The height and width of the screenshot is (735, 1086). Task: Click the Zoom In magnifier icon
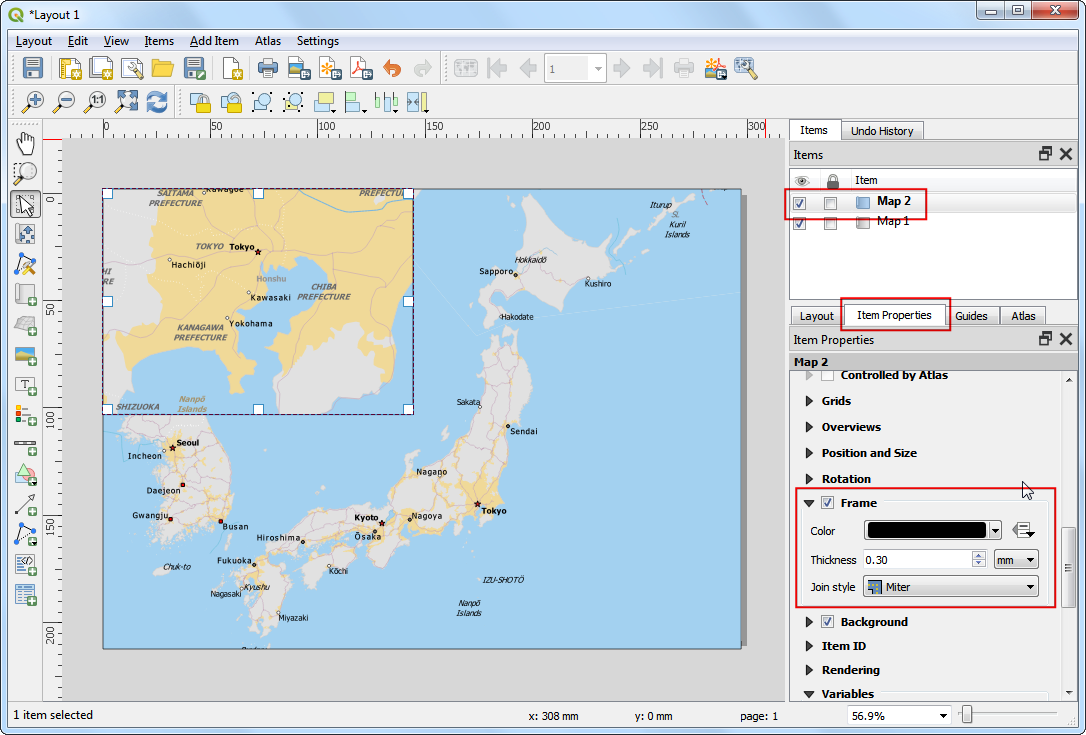coord(33,101)
